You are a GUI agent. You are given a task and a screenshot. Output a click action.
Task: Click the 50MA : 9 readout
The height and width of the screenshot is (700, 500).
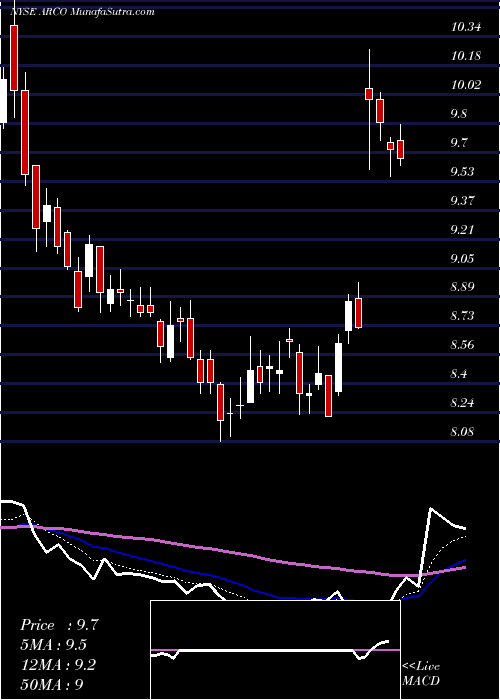coord(52,684)
